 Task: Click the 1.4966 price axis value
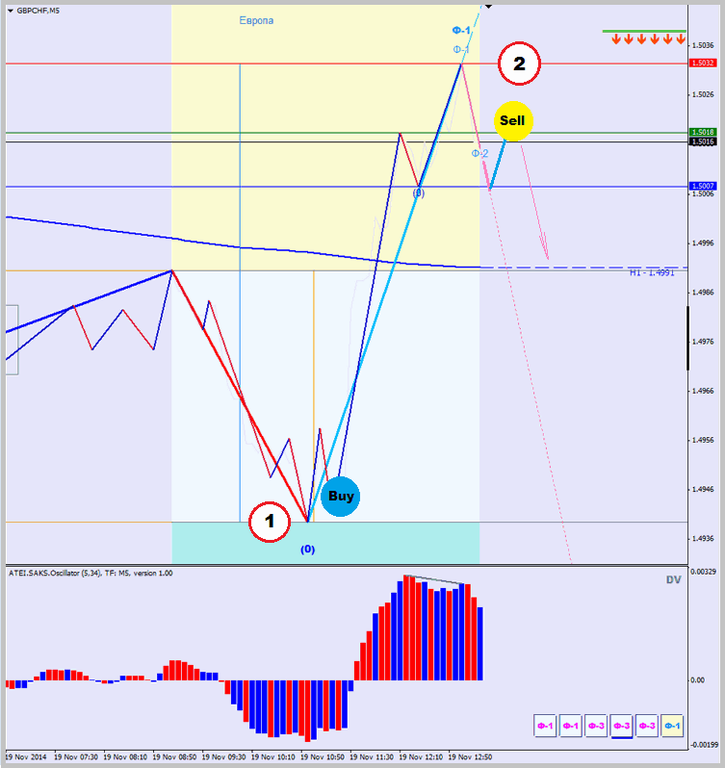tap(702, 391)
